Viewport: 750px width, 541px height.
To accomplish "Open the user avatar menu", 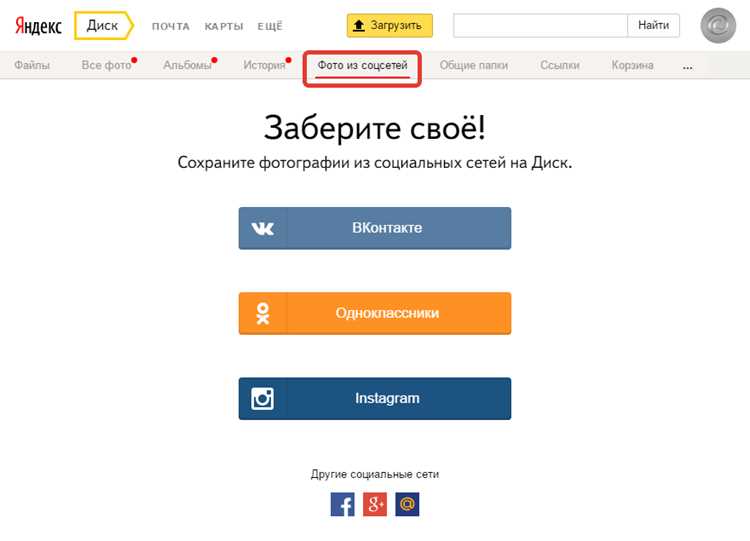I will click(x=718, y=26).
